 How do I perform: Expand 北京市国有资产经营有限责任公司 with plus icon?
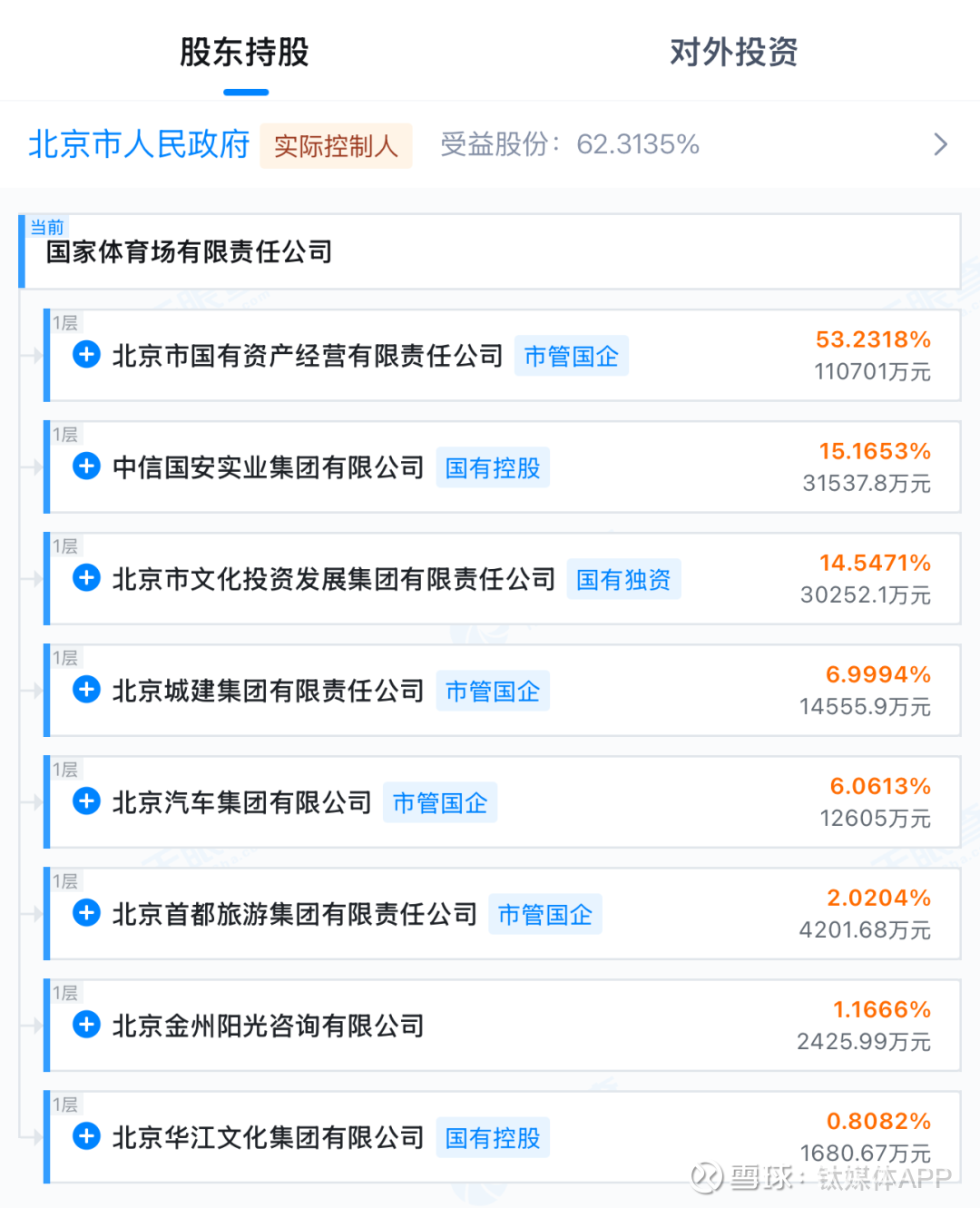[x=87, y=355]
